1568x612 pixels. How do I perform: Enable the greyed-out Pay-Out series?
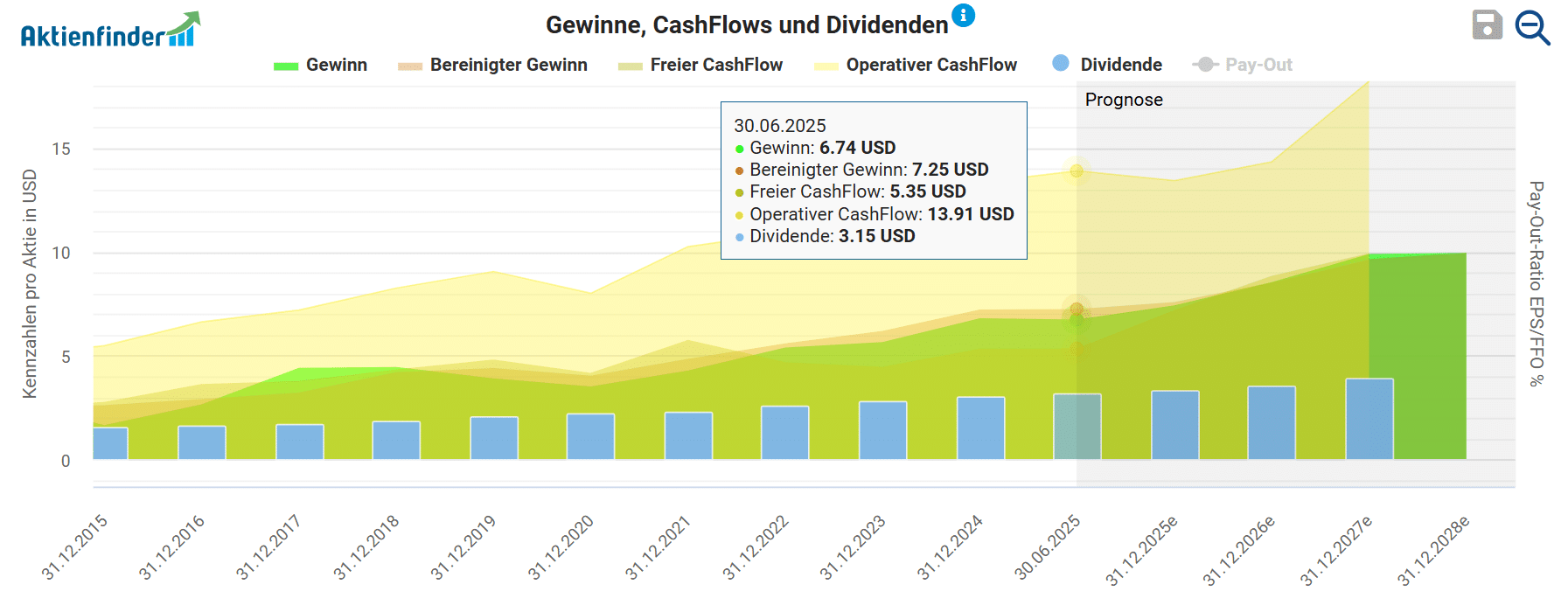click(x=1258, y=65)
